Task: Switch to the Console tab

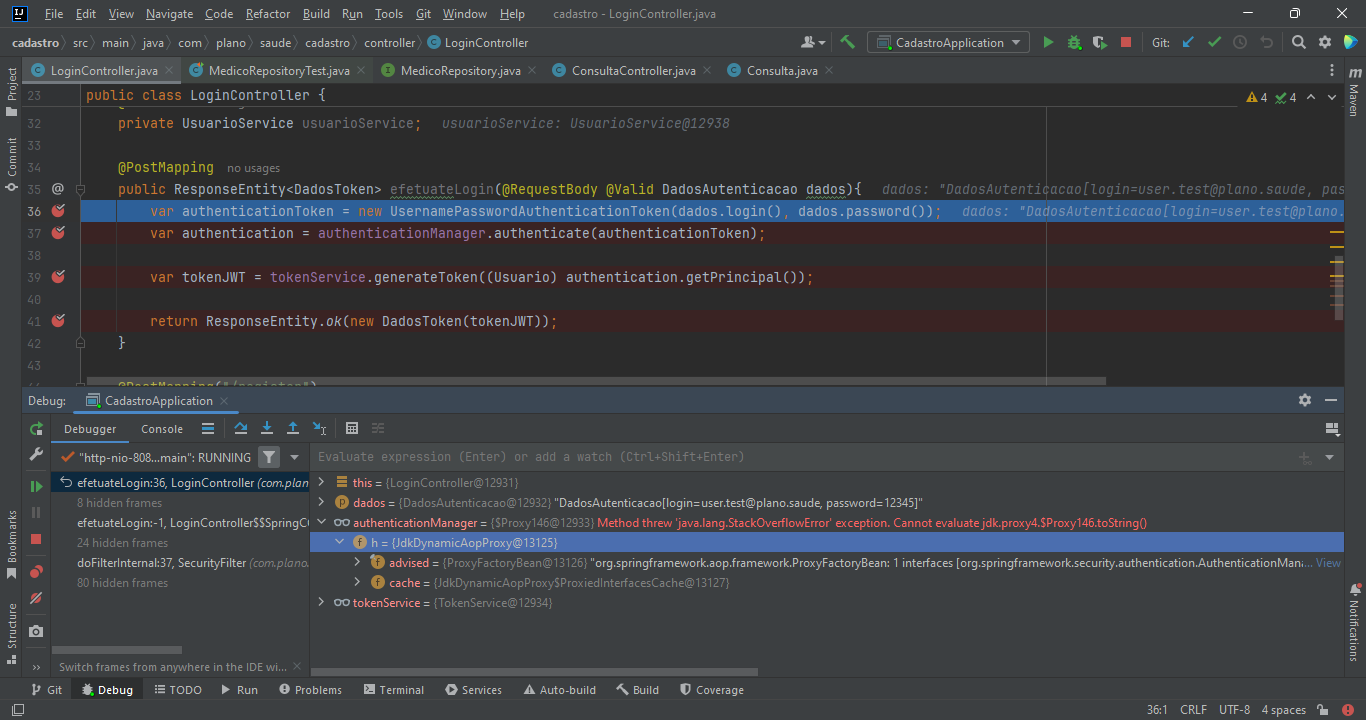Action: click(162, 429)
